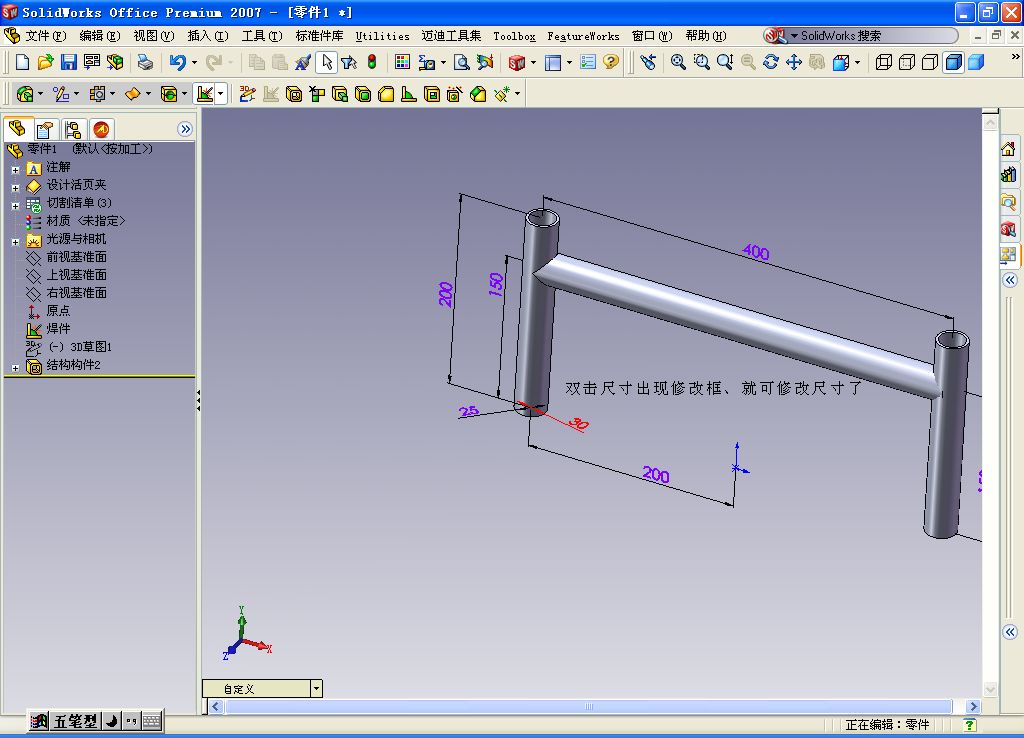
Task: Click the 400 dimension on the model
Action: coord(756,251)
